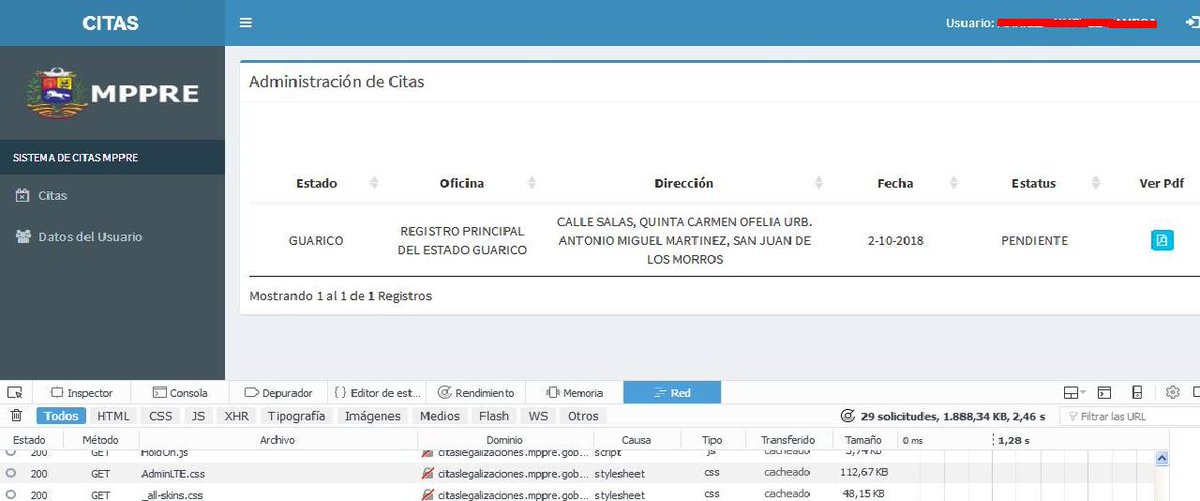
Task: Open Citas in the sidebar
Action: point(112,196)
